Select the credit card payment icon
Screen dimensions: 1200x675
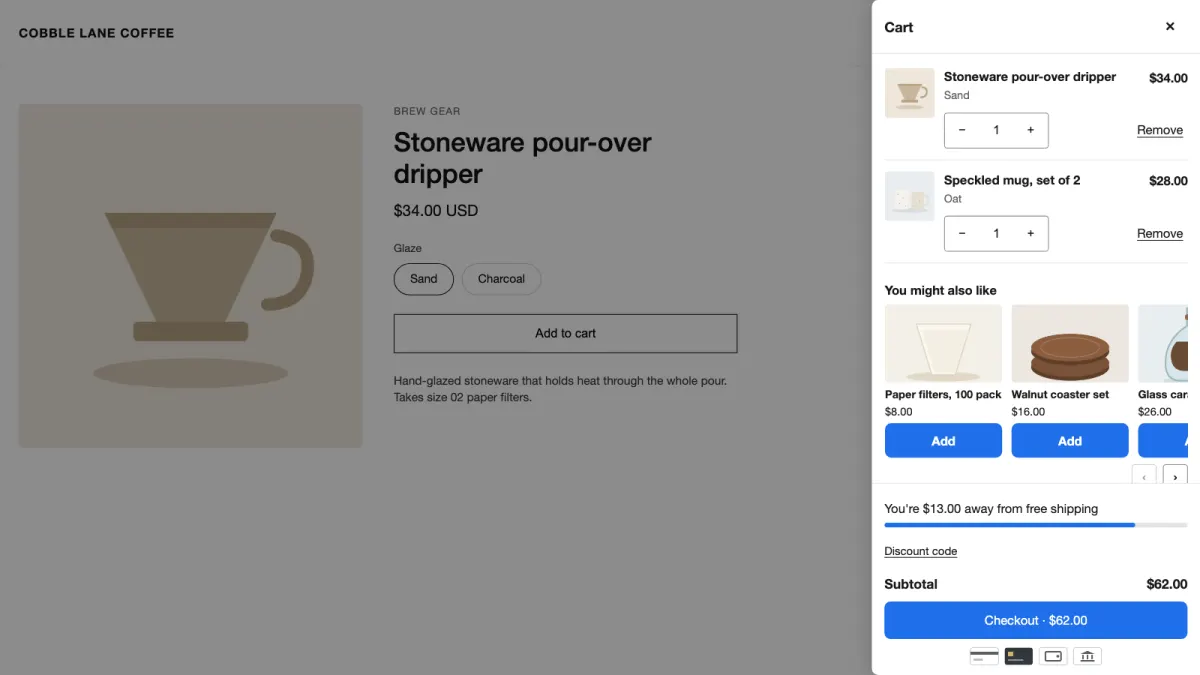click(984, 656)
